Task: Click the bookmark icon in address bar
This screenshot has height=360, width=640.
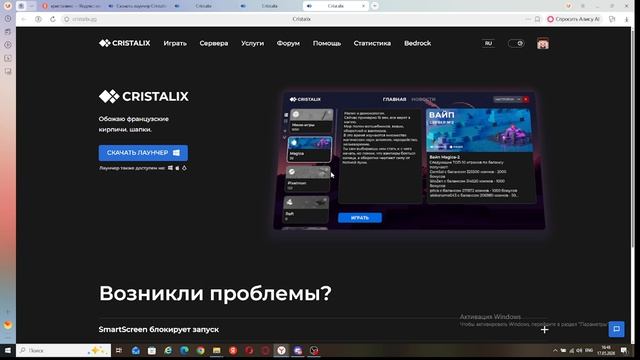Action: point(538,19)
